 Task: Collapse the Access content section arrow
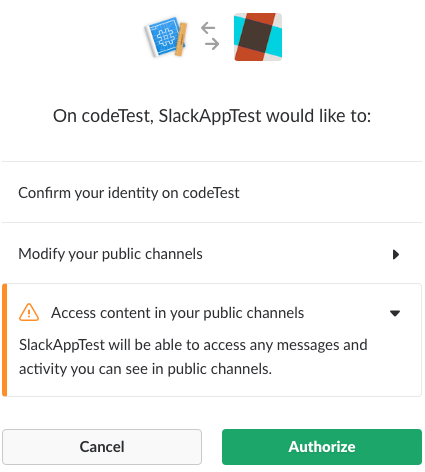pyautogui.click(x=395, y=313)
